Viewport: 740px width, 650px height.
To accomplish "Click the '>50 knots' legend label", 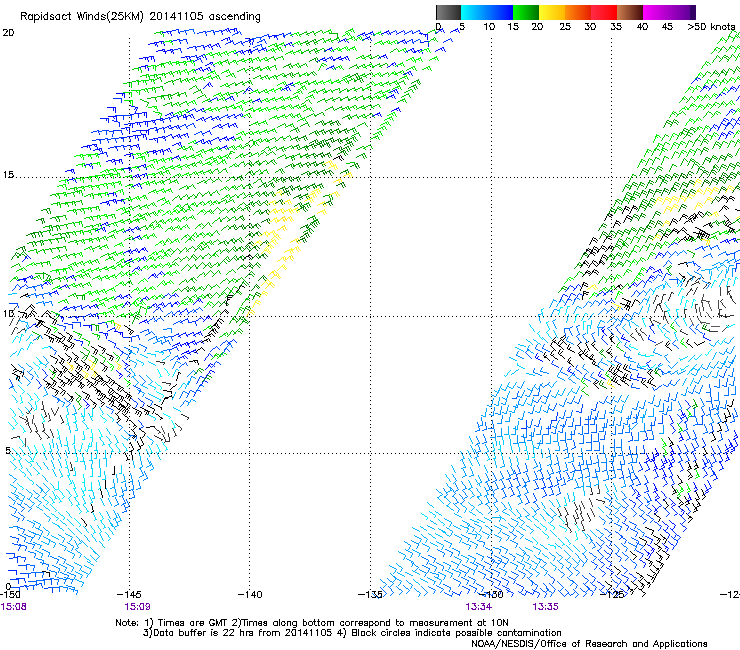I will pyautogui.click(x=711, y=27).
